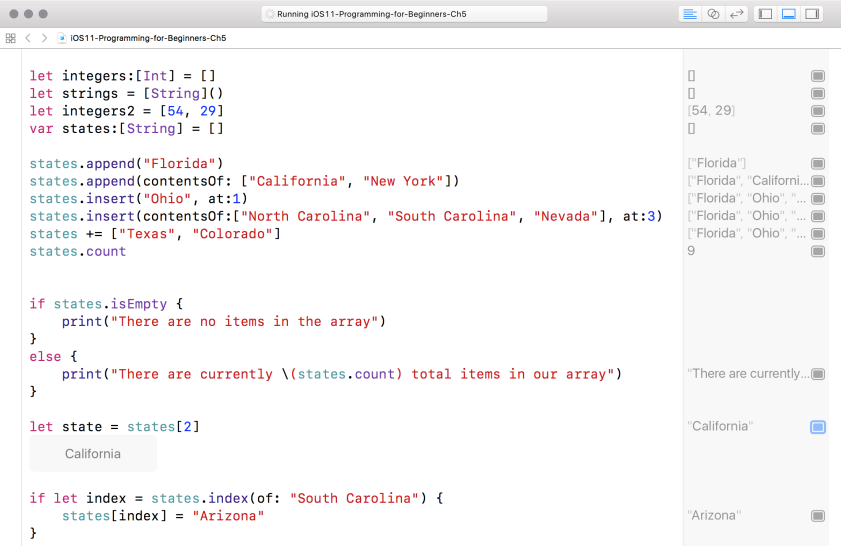Click the "Nevada" string in code
The width and height of the screenshot is (841, 546).
tap(566, 216)
